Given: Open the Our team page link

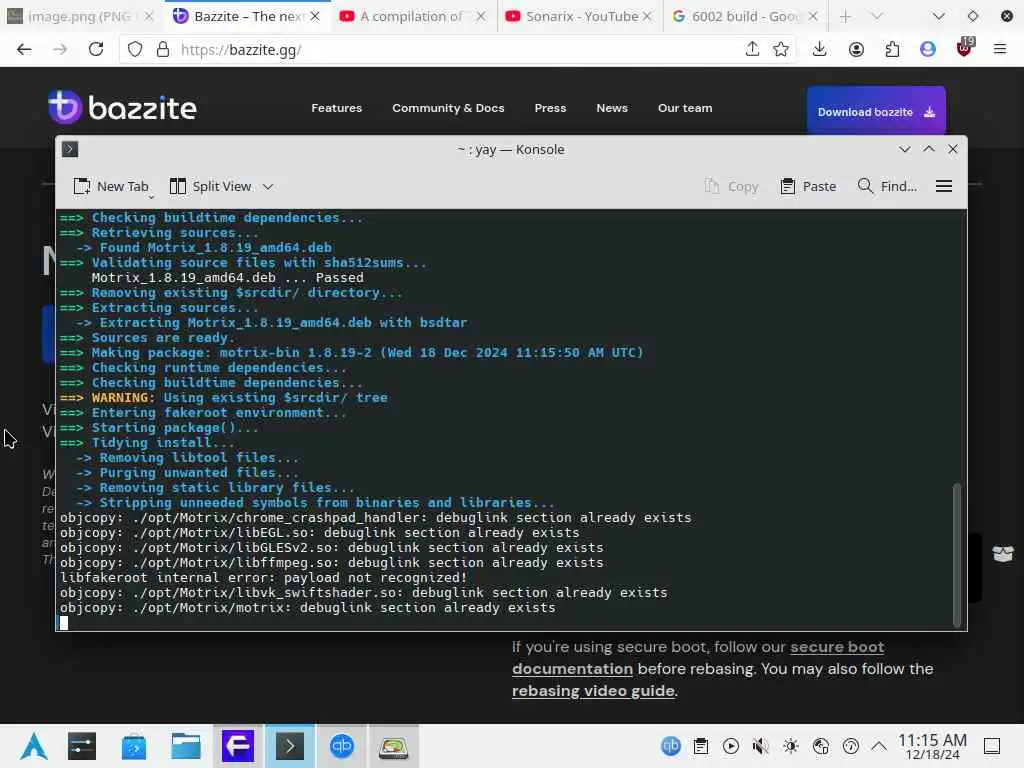Looking at the screenshot, I should (x=685, y=108).
